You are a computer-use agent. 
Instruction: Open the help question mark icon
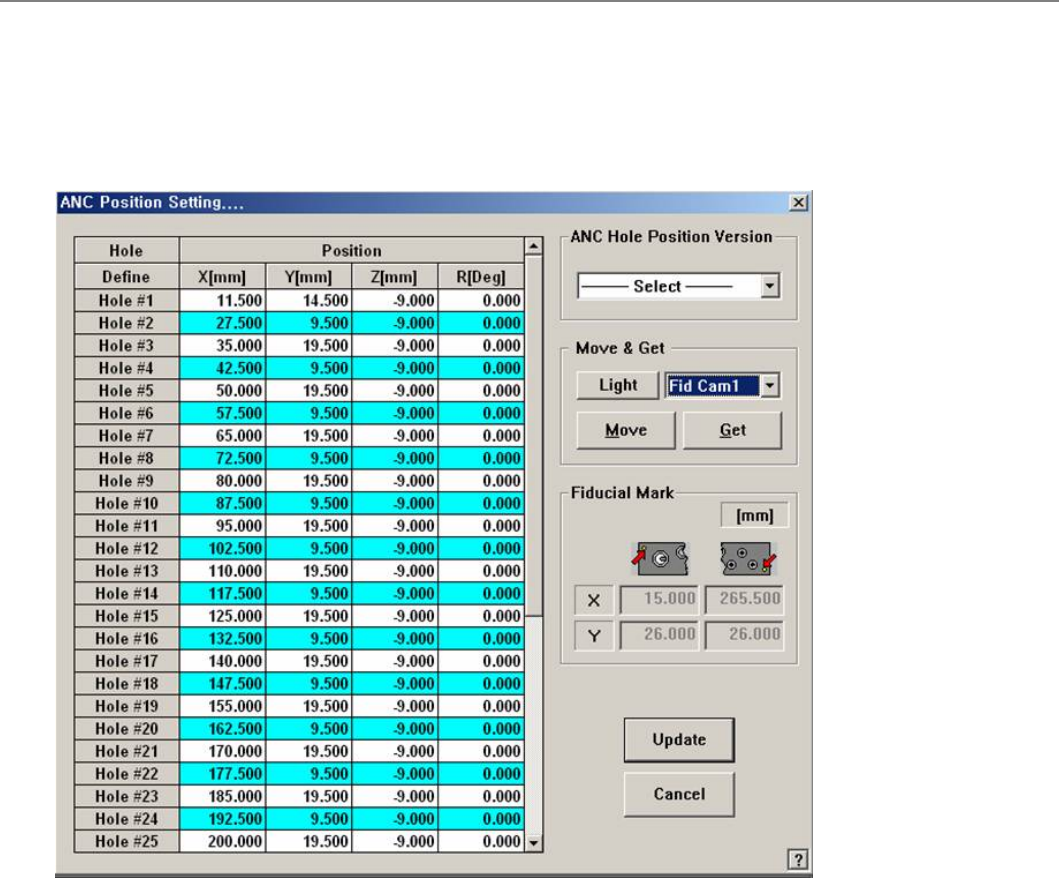[798, 860]
